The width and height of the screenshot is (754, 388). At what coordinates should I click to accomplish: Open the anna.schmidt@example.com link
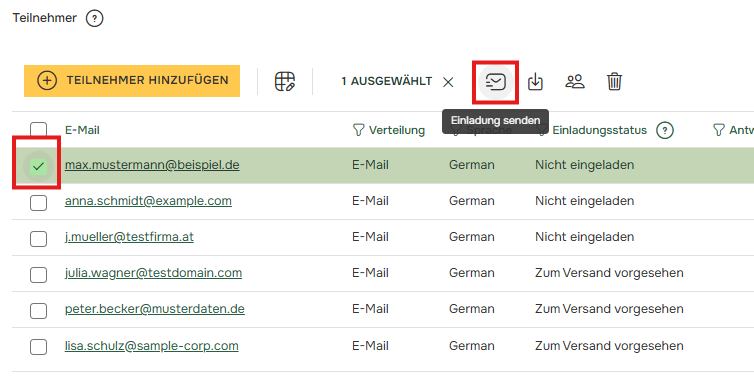click(x=148, y=201)
